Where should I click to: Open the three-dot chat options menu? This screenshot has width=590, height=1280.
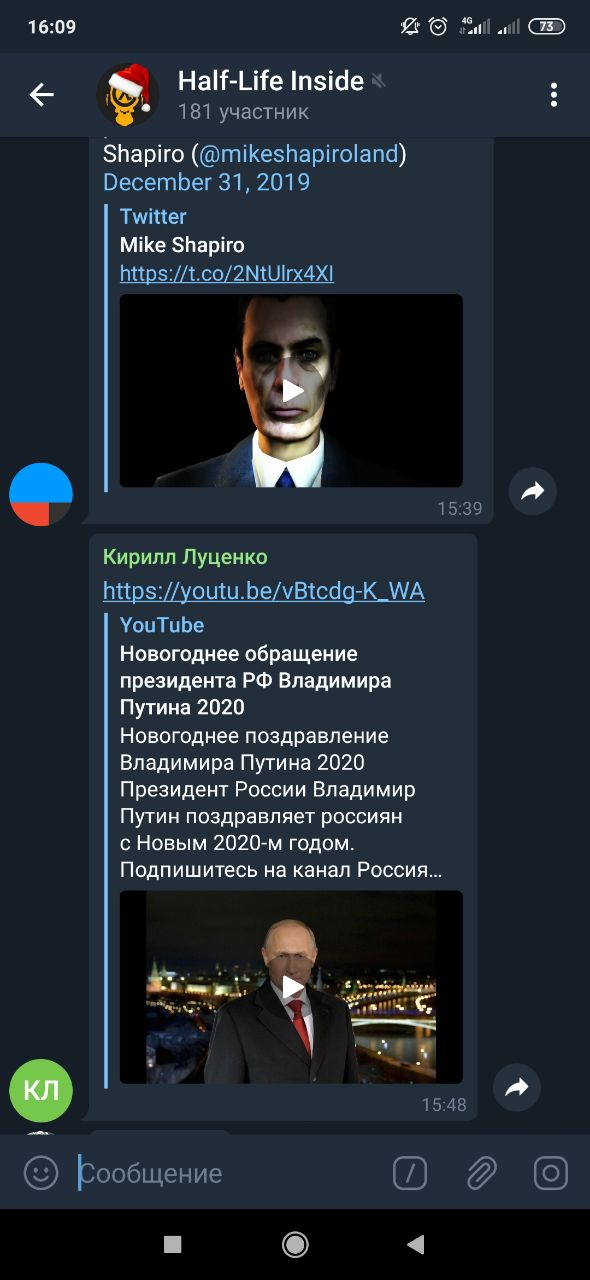click(553, 95)
